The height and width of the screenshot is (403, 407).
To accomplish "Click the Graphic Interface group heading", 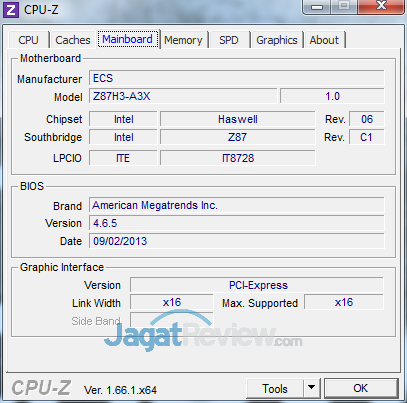I will tap(62, 267).
